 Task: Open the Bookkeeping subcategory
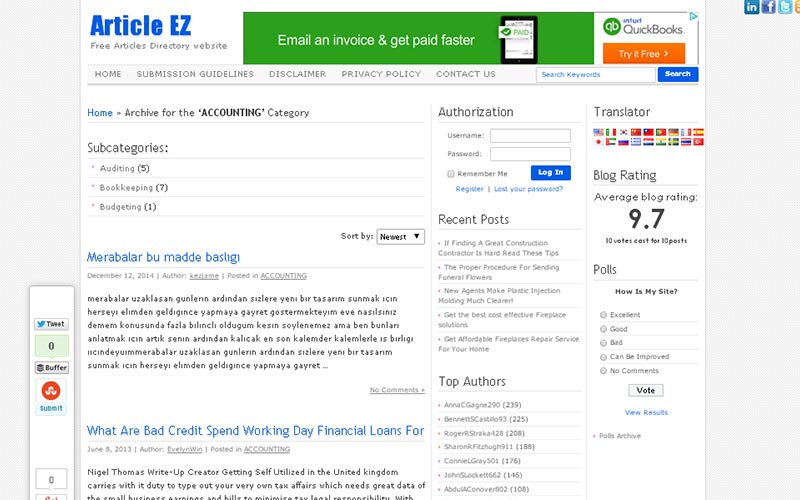[126, 188]
